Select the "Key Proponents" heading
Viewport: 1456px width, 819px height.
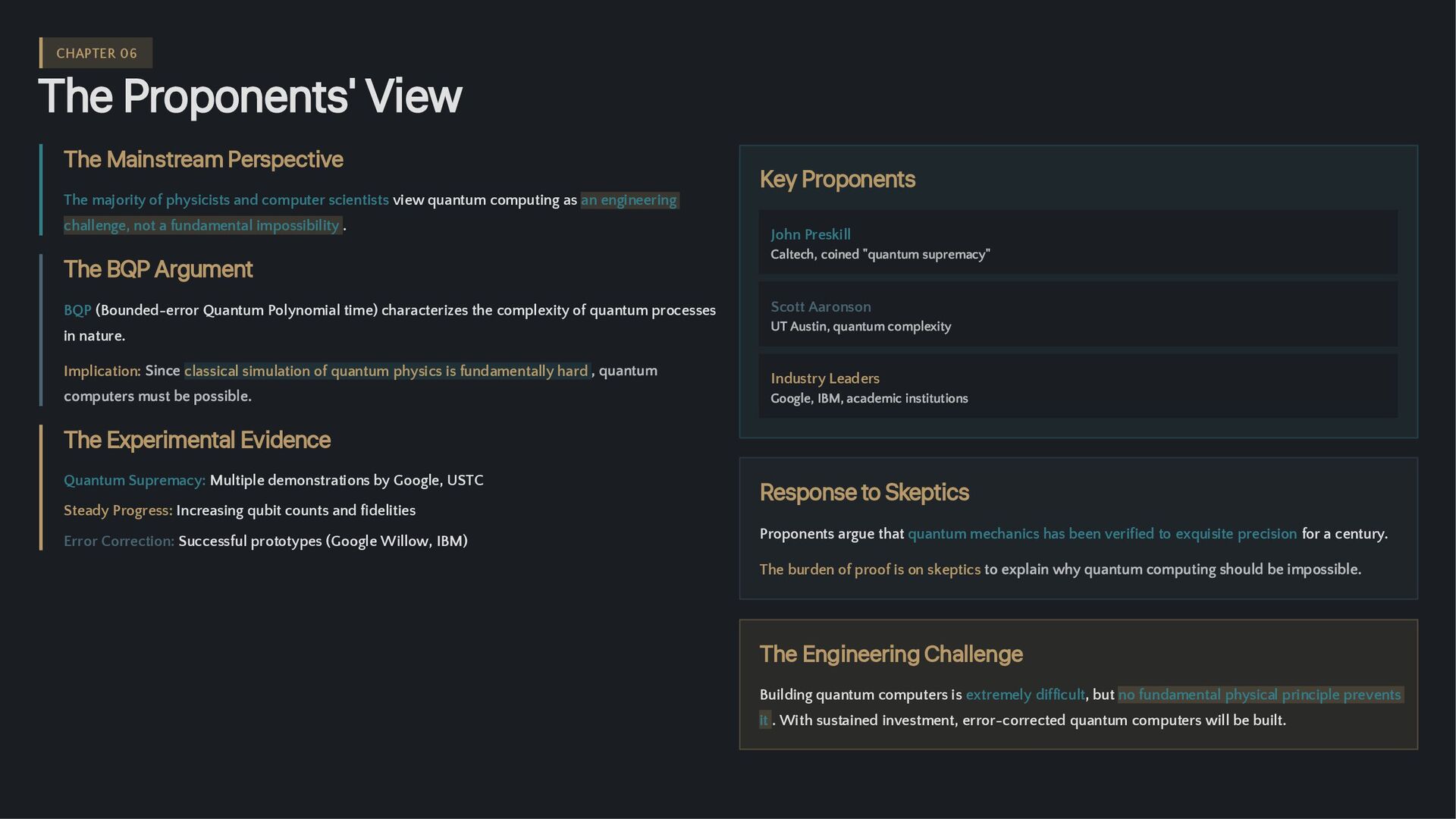[837, 179]
